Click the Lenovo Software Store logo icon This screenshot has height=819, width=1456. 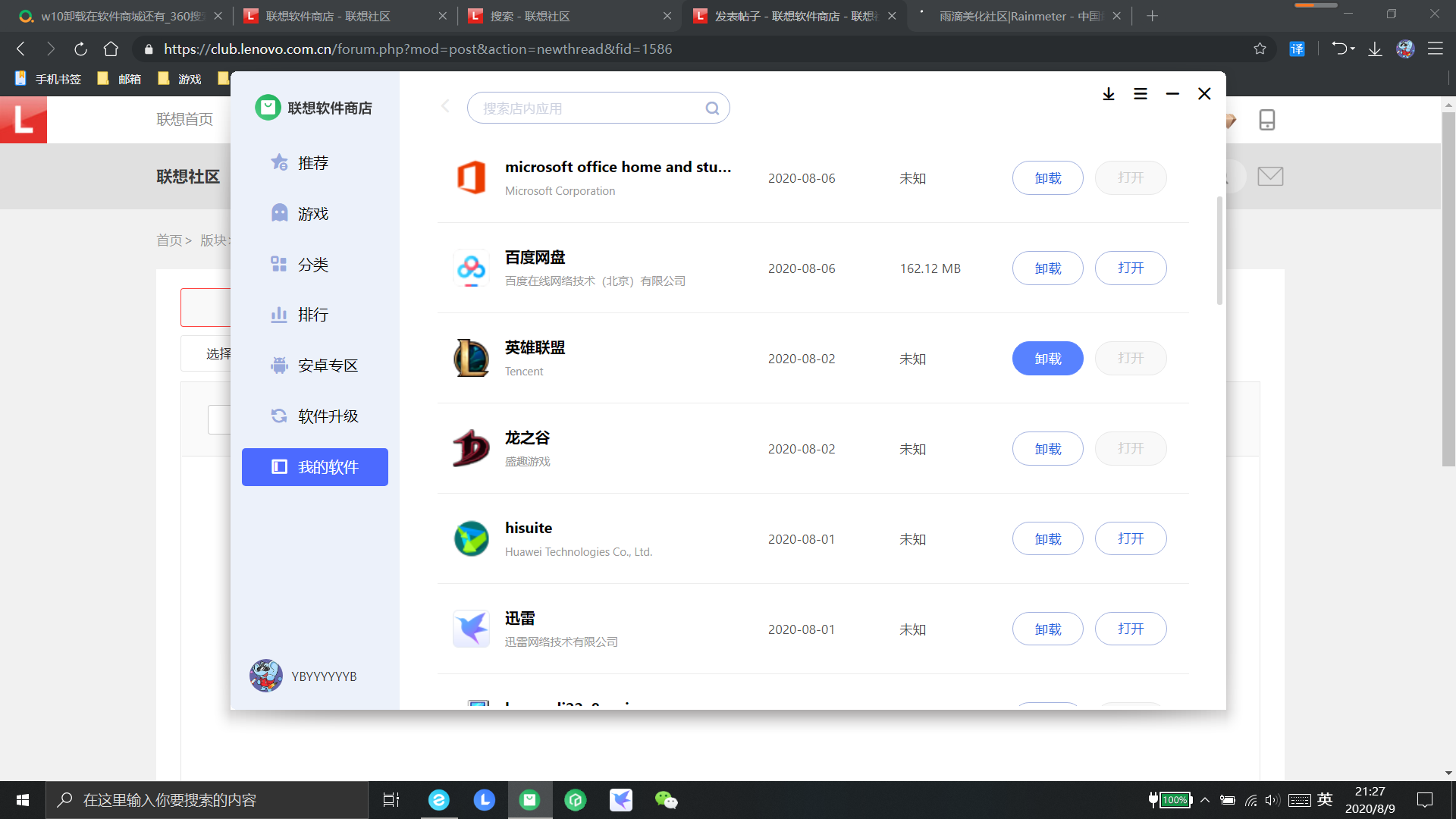[268, 108]
